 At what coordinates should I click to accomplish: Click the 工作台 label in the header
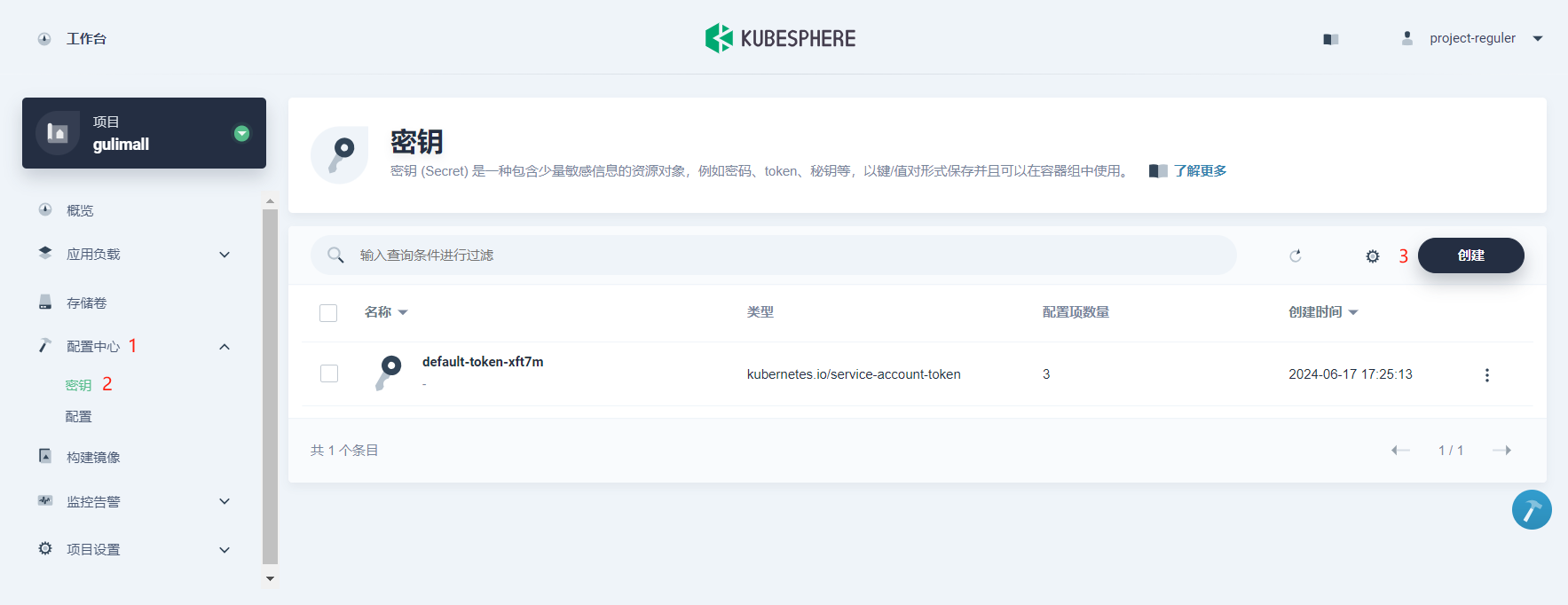click(x=86, y=39)
